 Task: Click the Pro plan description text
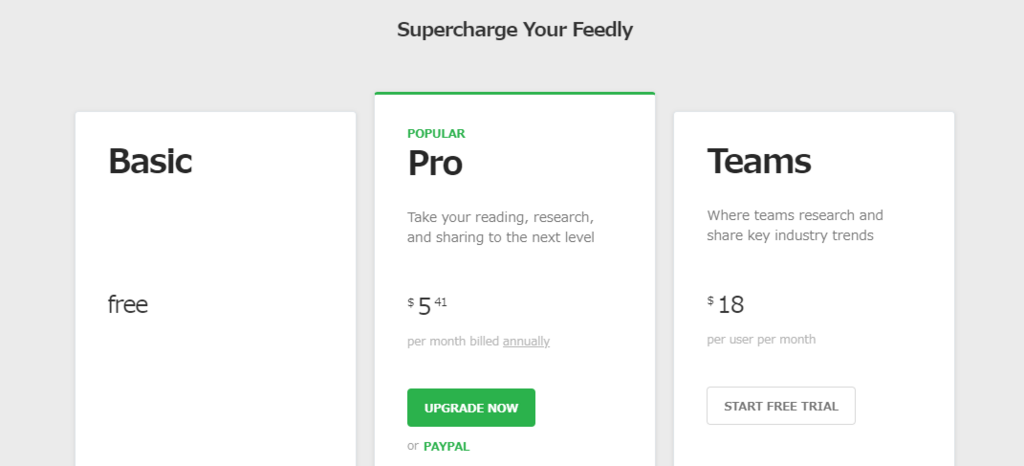tap(501, 227)
